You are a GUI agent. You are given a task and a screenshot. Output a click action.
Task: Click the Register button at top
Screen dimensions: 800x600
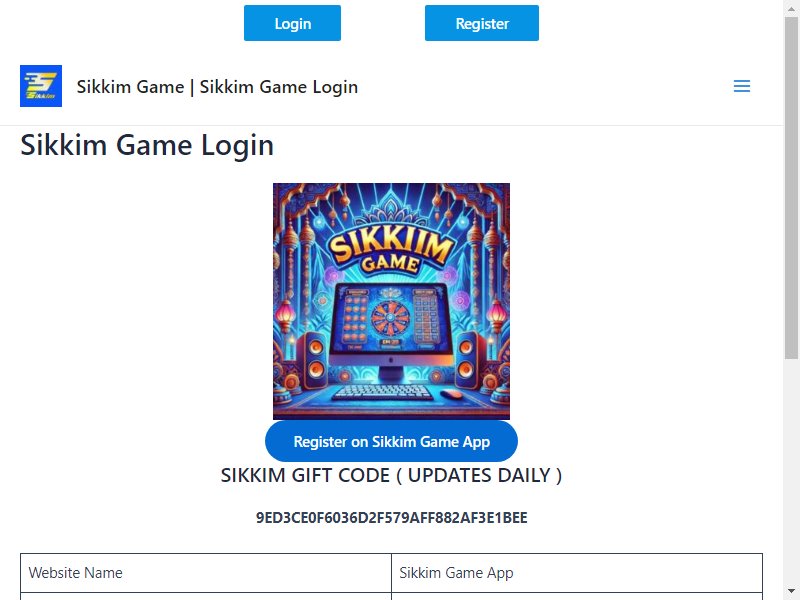(482, 23)
